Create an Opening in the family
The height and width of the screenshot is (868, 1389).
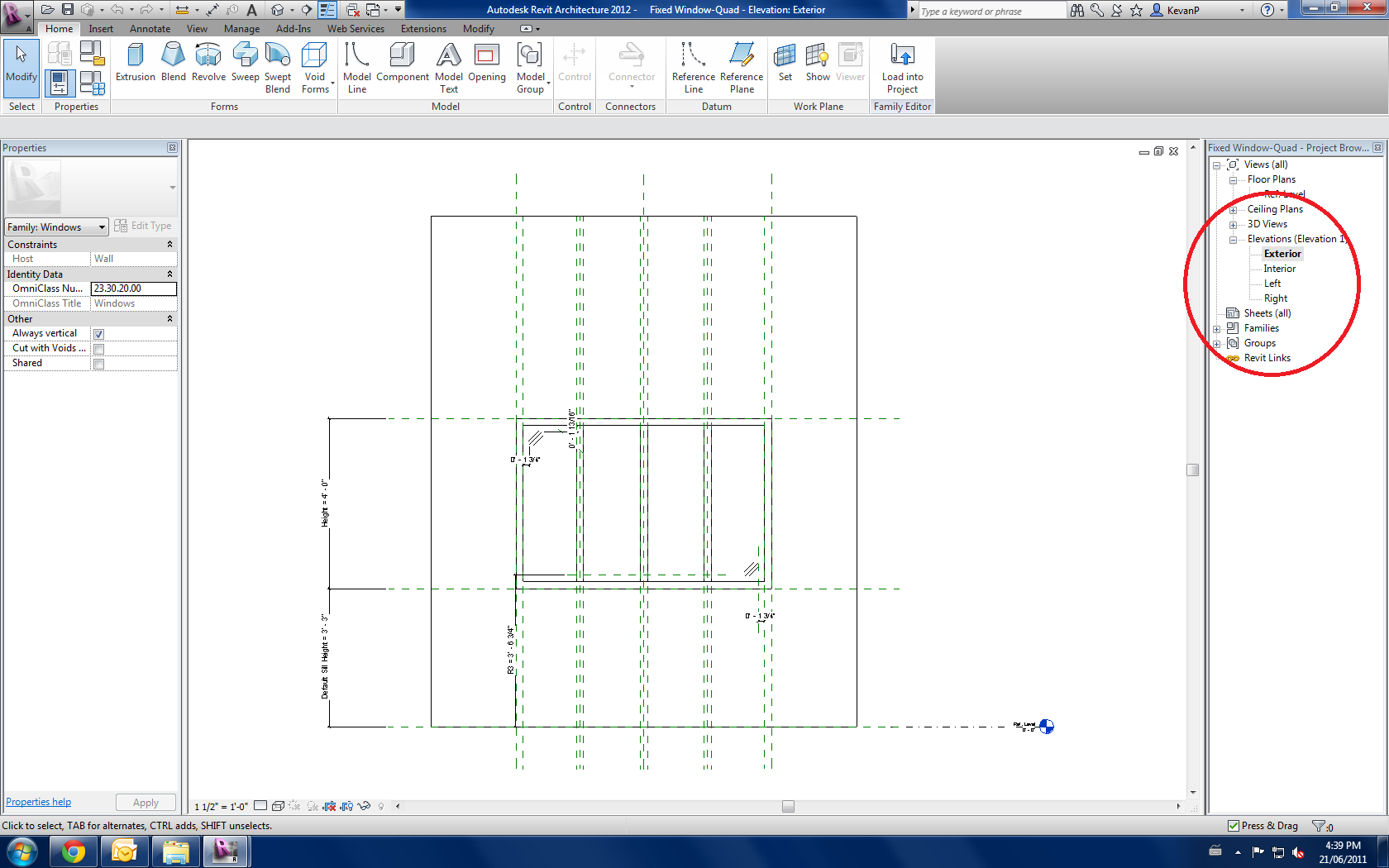pyautogui.click(x=487, y=63)
